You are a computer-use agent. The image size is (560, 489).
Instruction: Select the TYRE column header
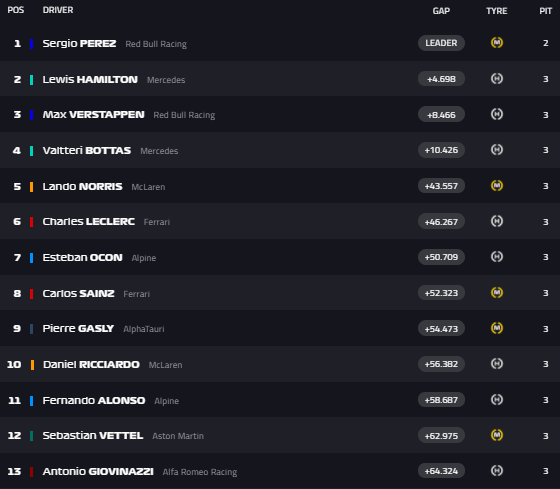pyautogui.click(x=497, y=11)
